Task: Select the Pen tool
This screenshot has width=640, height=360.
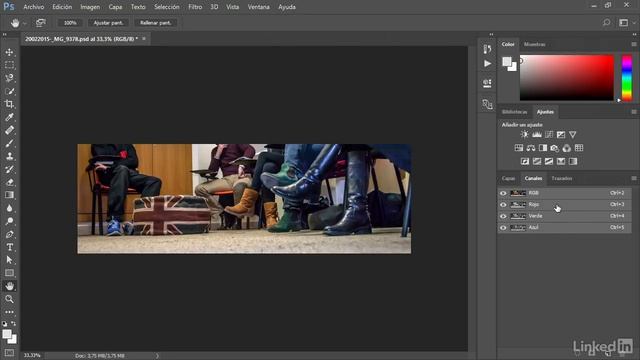Action: (x=9, y=234)
